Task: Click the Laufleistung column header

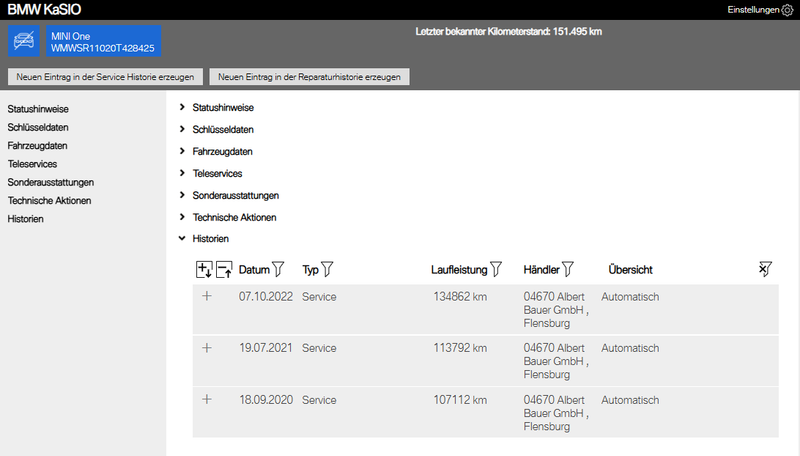Action: [x=459, y=270]
